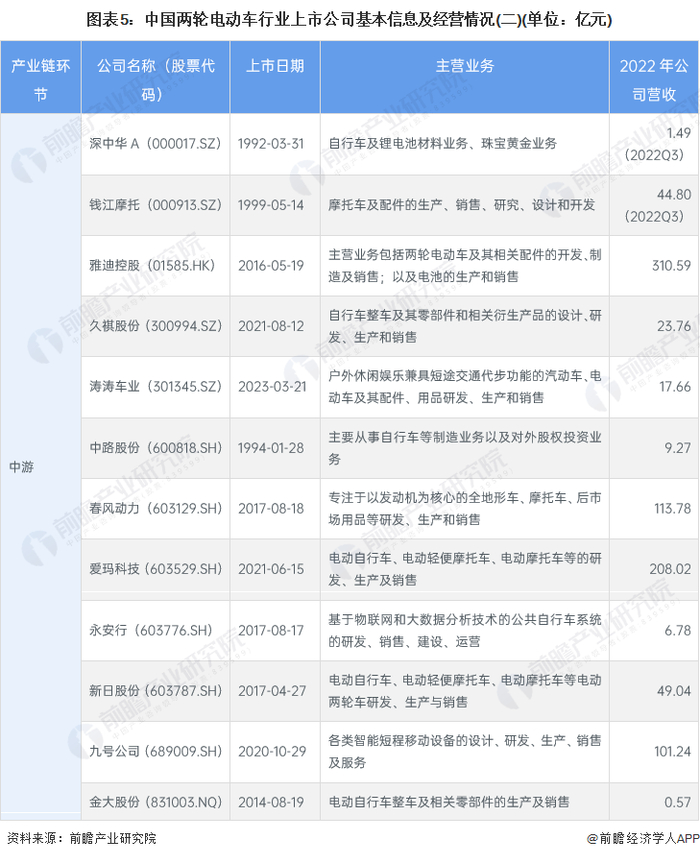The width and height of the screenshot is (700, 858).
Task: Click revenue value 101.24
Action: coord(673,752)
